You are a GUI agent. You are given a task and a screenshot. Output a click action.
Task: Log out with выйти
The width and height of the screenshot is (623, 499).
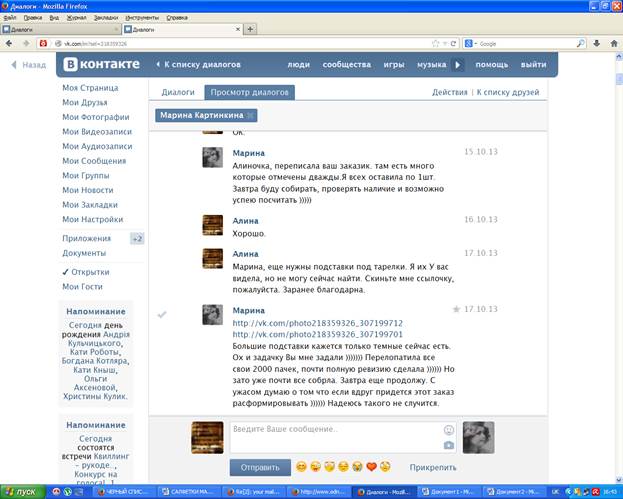[x=534, y=65]
